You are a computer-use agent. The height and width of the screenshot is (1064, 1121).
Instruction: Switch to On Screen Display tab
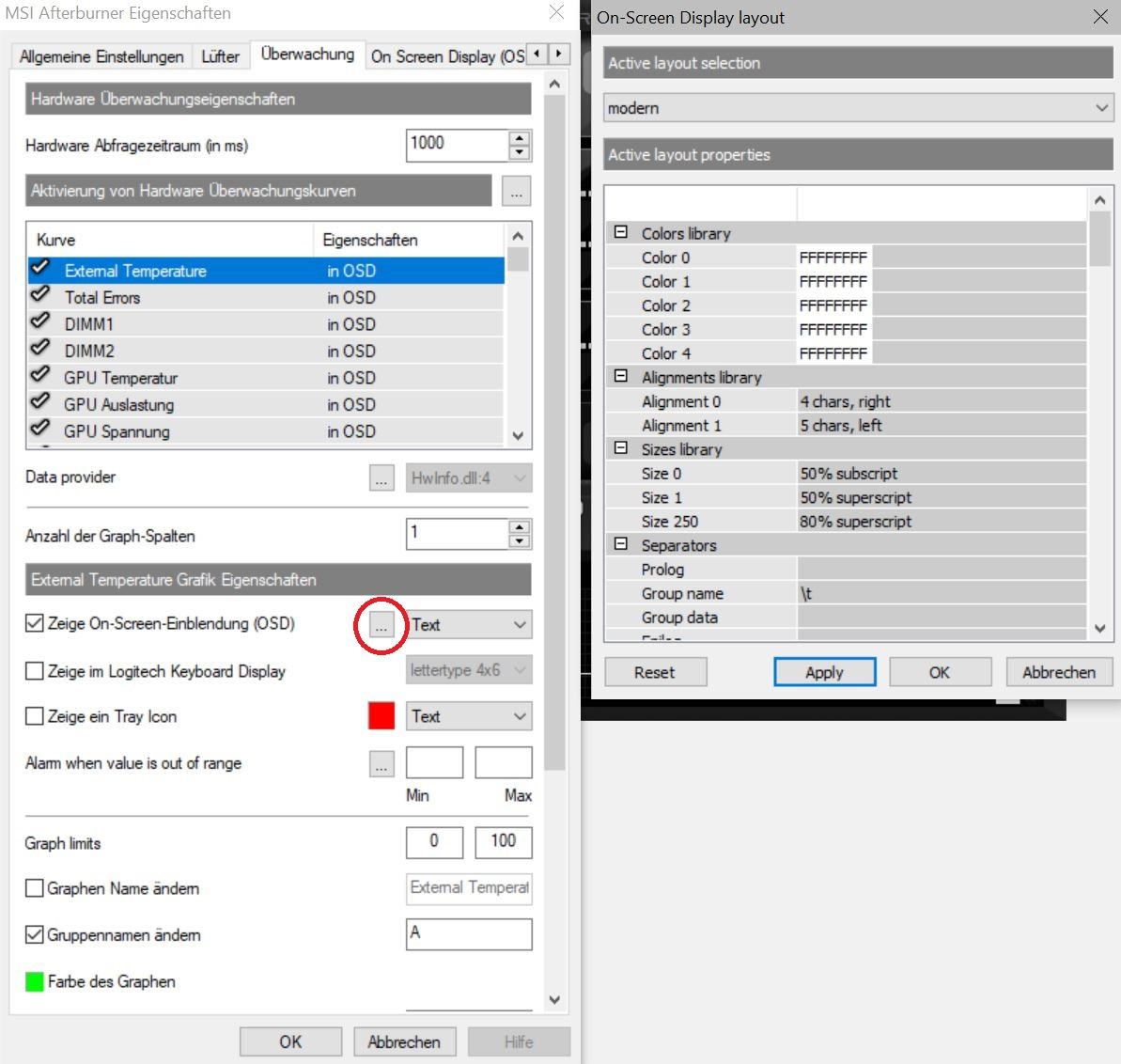(446, 56)
